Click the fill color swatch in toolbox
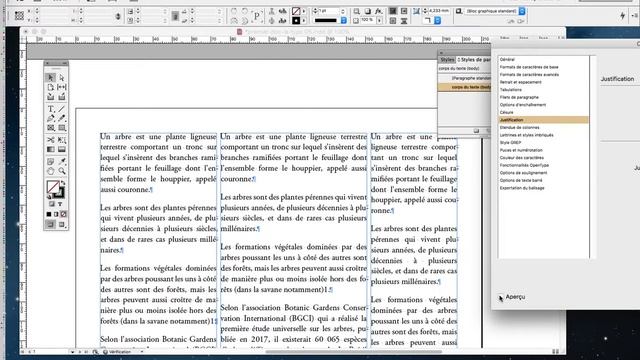 click(x=53, y=187)
